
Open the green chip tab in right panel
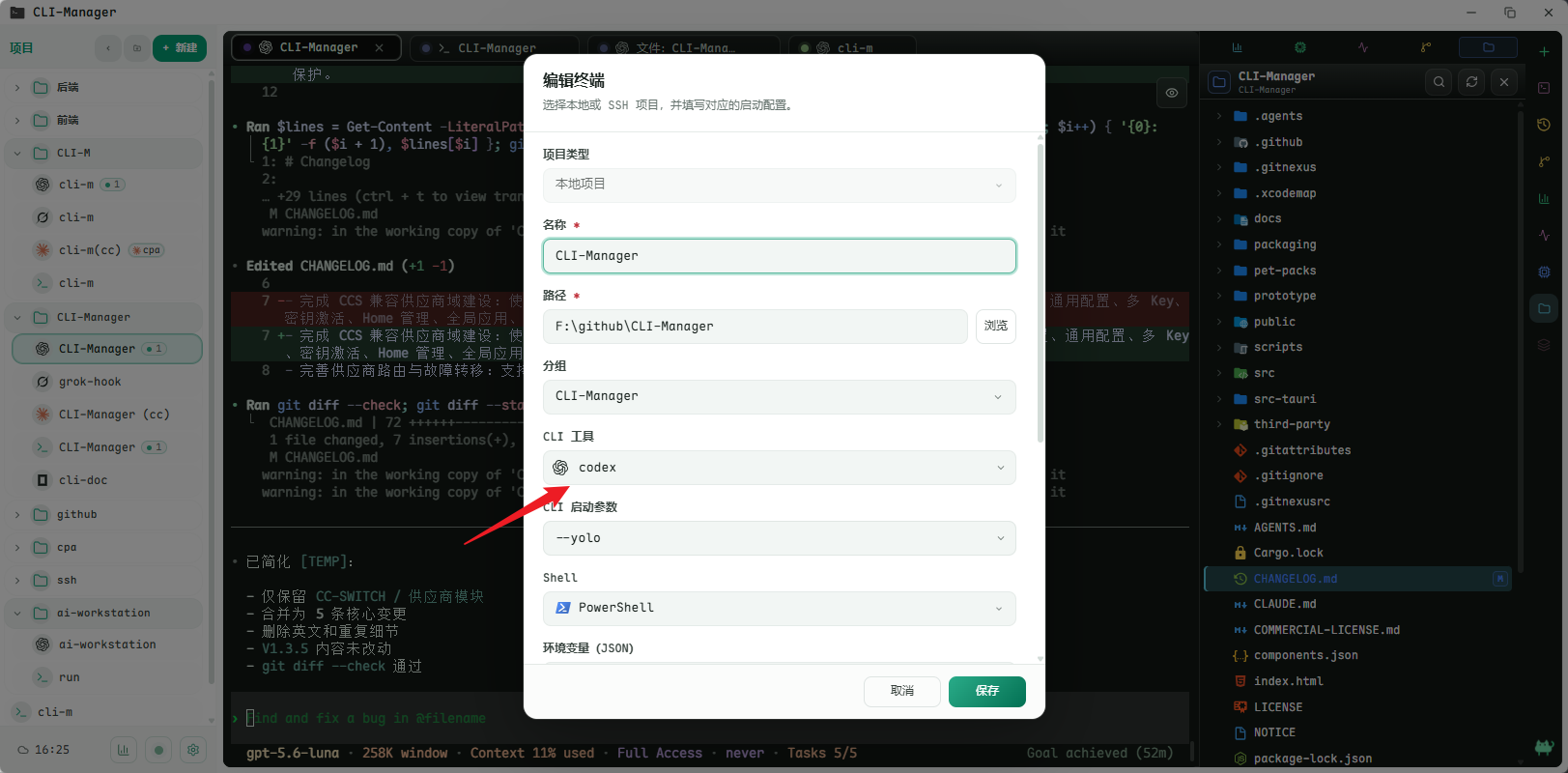coord(1300,47)
